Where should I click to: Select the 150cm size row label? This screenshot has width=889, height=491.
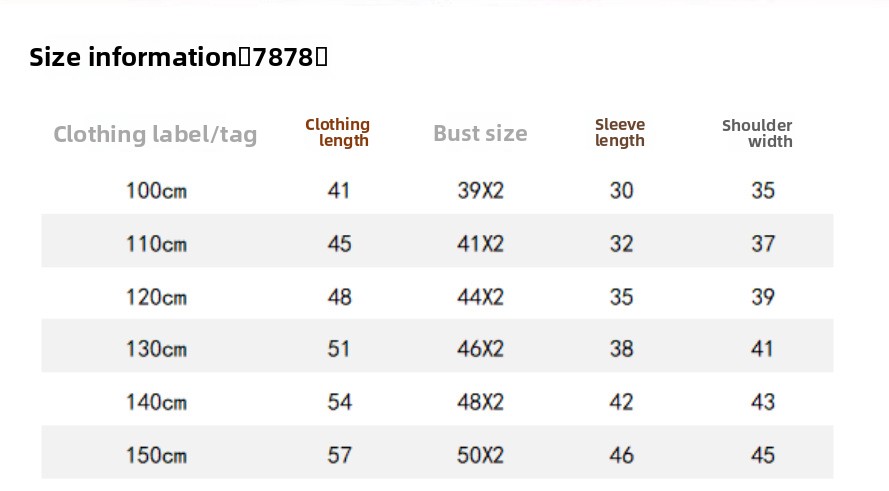tap(156, 455)
